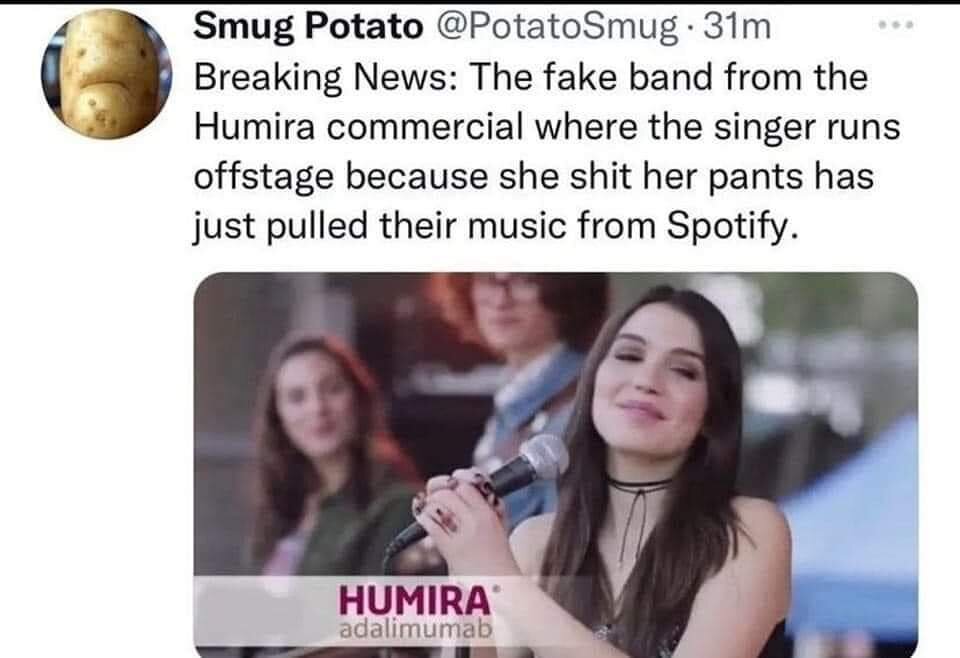Viewport: 960px width, 658px height.
Task: Click the word Spotify in the tweet
Action: point(732,226)
